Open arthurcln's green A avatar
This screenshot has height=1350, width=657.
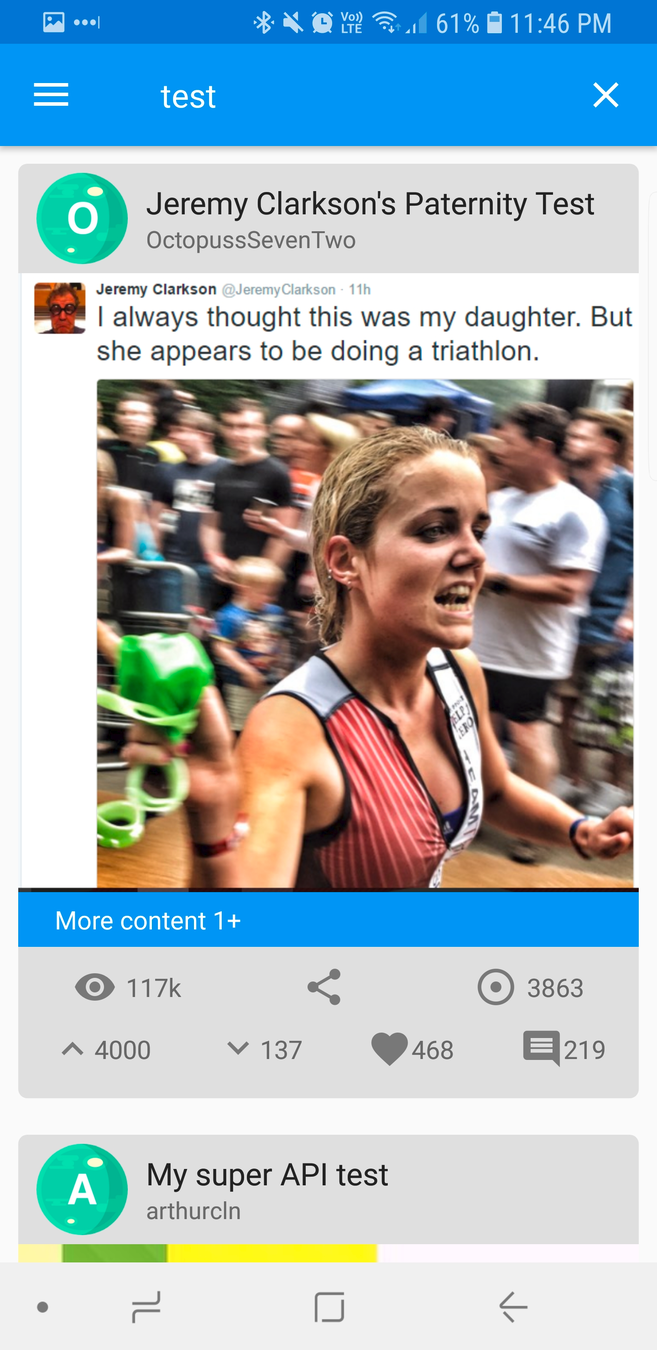pyautogui.click(x=82, y=1189)
